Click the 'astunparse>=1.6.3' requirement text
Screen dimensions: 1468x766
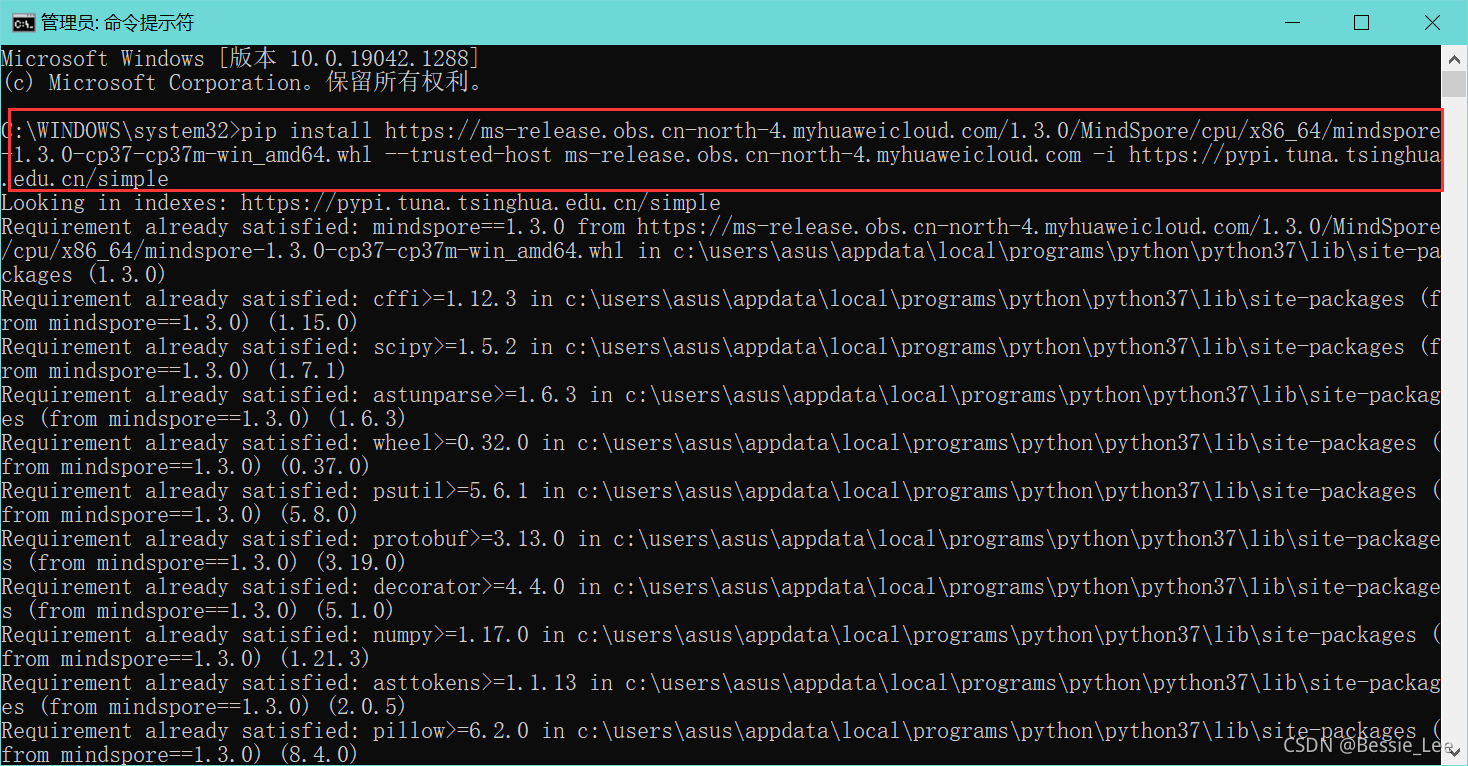coord(475,394)
